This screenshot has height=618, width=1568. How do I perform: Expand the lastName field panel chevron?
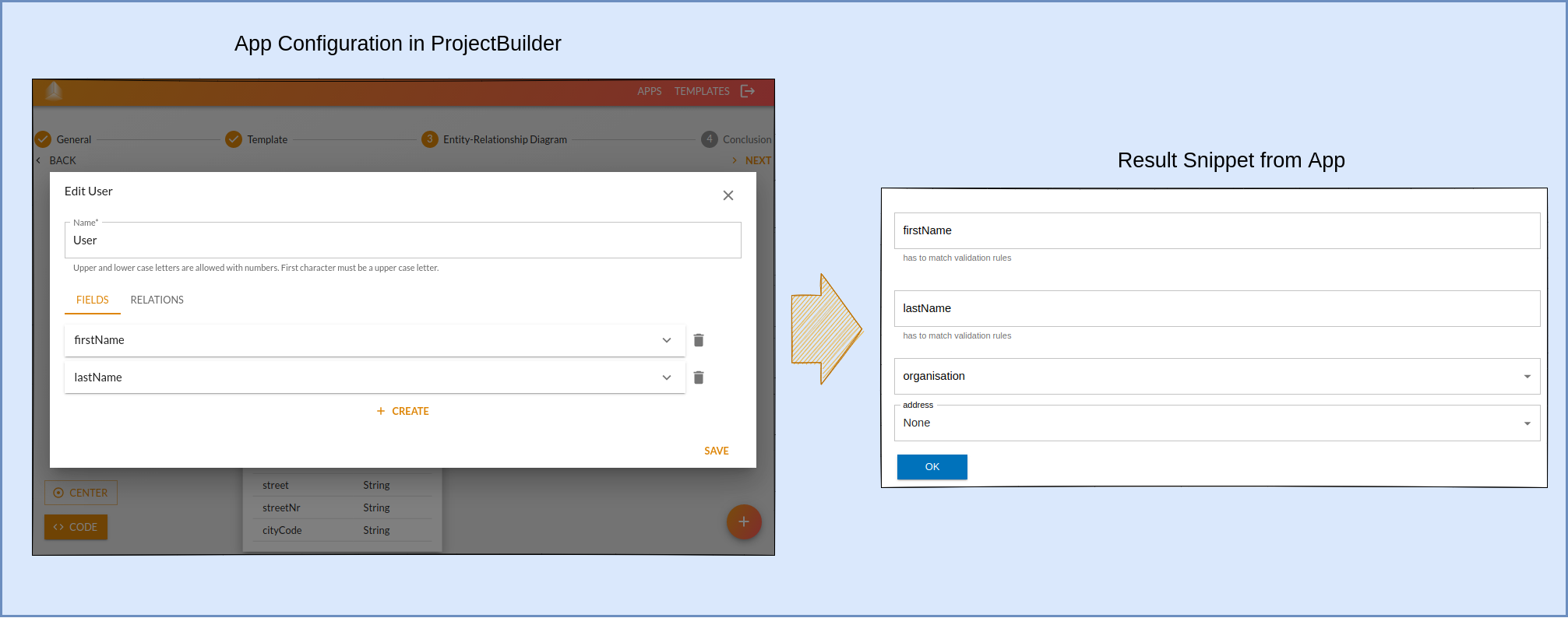pos(667,377)
